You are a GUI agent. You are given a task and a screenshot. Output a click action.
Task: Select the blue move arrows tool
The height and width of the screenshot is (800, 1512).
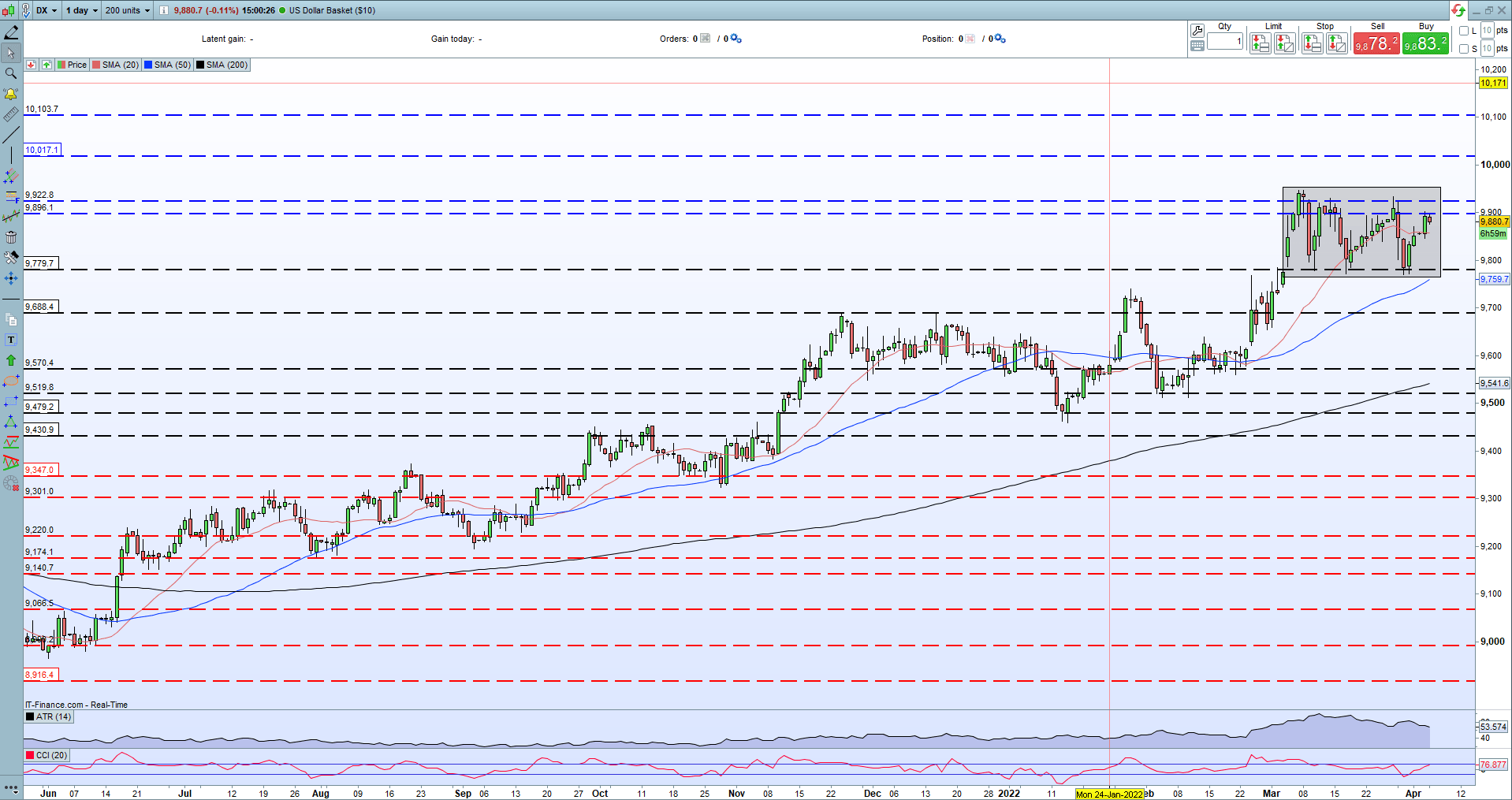(x=11, y=278)
